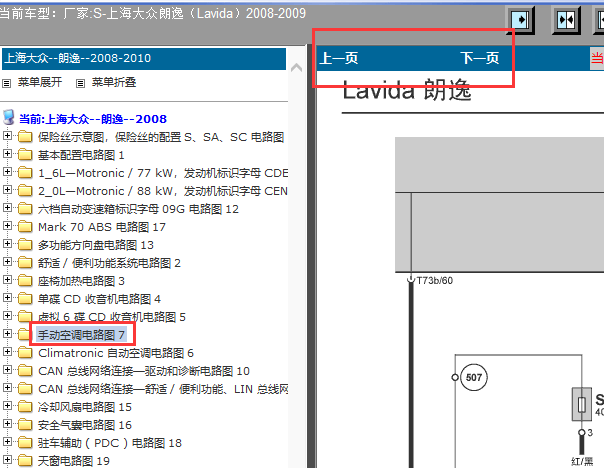
Task: Select CAN 总线网络连接—舒适 / 便利功能 item
Action: coord(163,389)
